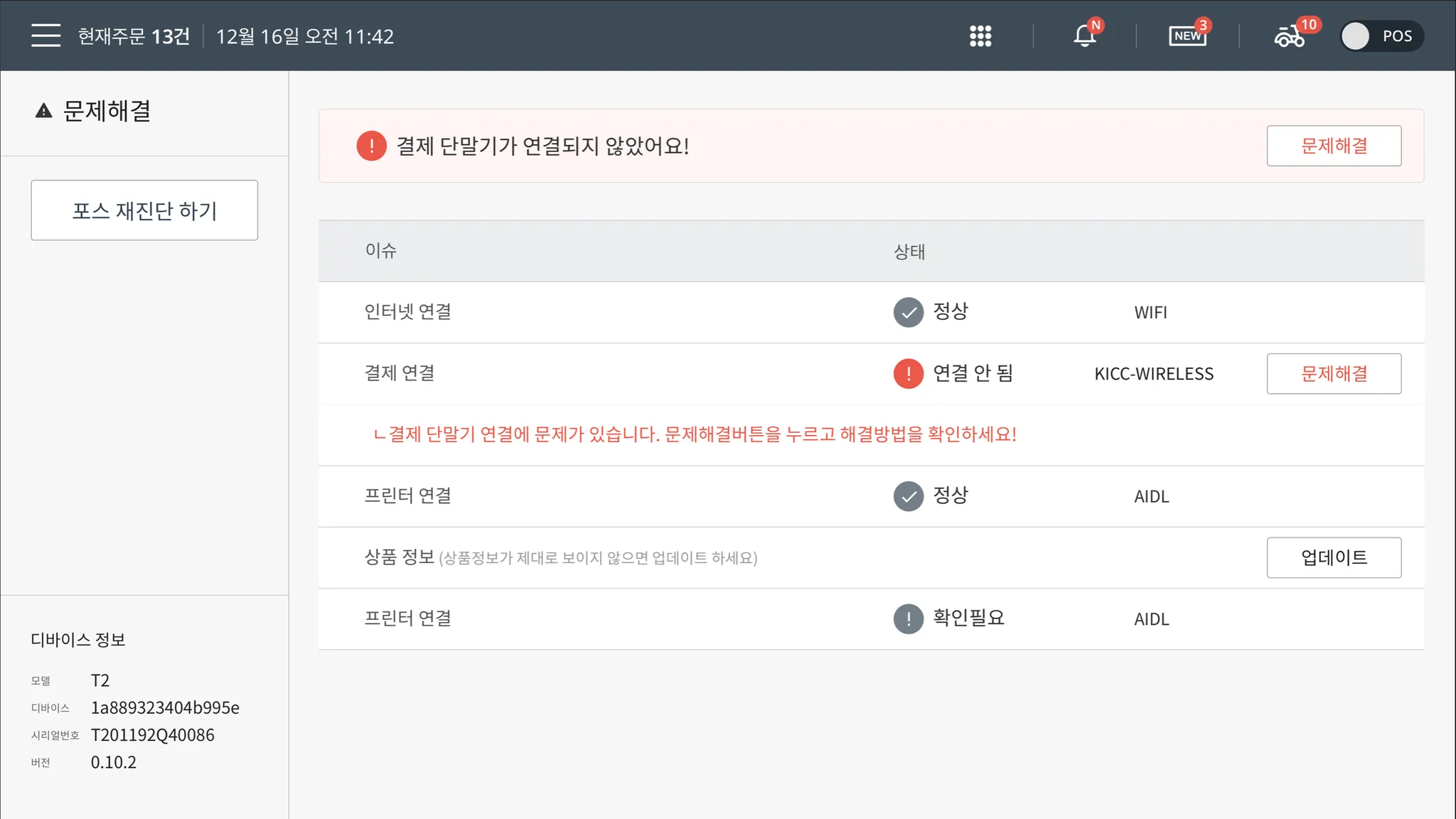Click the KICC-WIRELESS label

coord(1153,374)
